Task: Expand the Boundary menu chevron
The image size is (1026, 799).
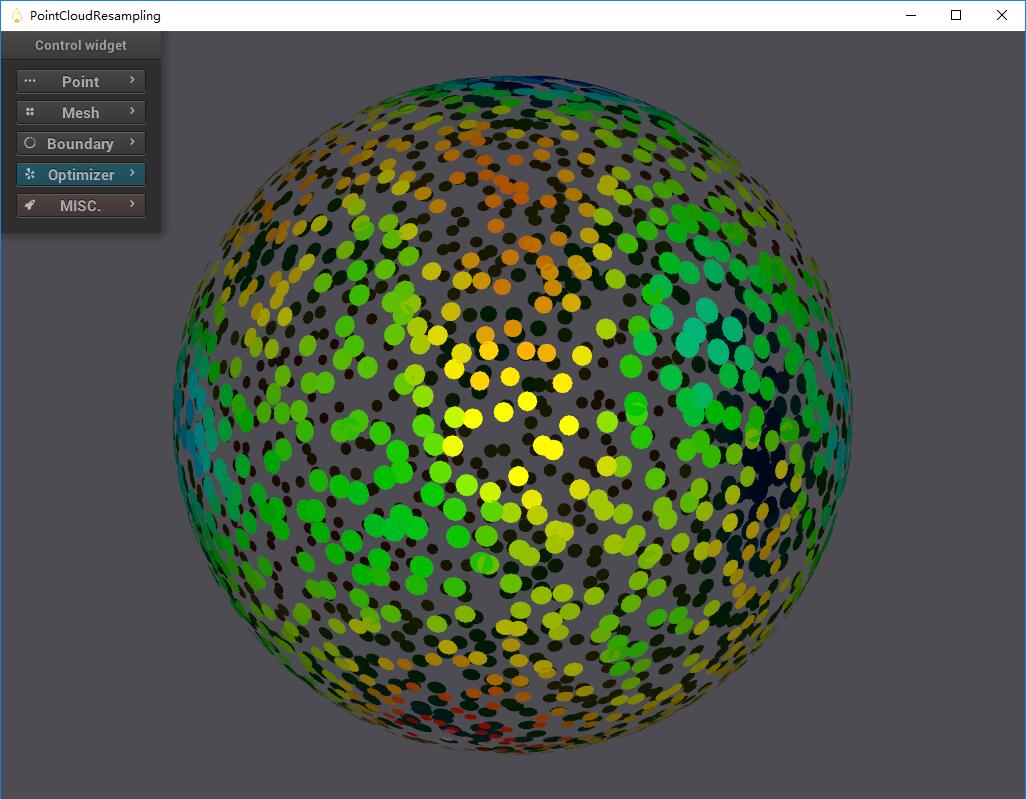Action: (x=132, y=142)
